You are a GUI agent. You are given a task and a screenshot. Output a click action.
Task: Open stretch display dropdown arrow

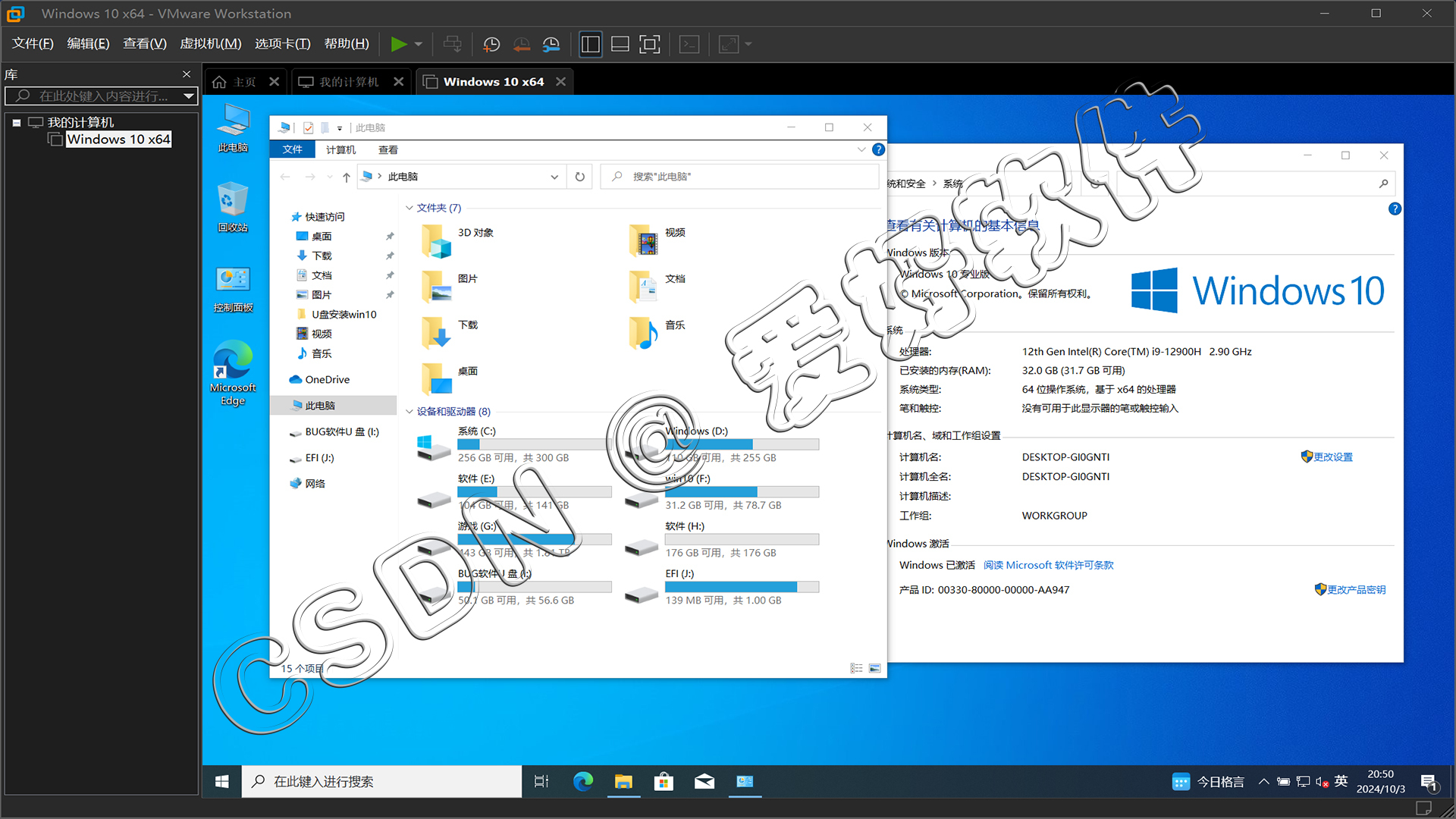pyautogui.click(x=748, y=44)
